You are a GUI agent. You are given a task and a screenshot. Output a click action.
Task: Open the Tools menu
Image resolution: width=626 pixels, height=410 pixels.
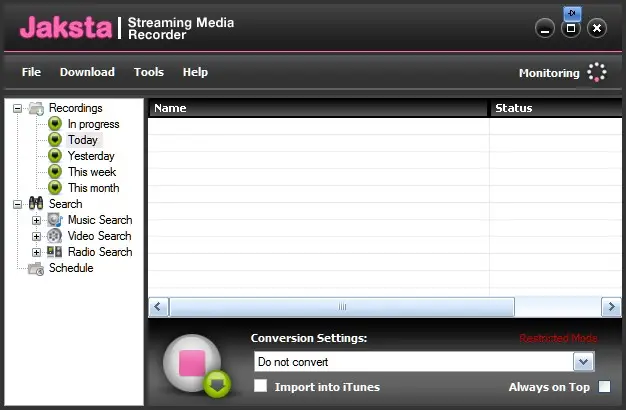click(x=149, y=72)
